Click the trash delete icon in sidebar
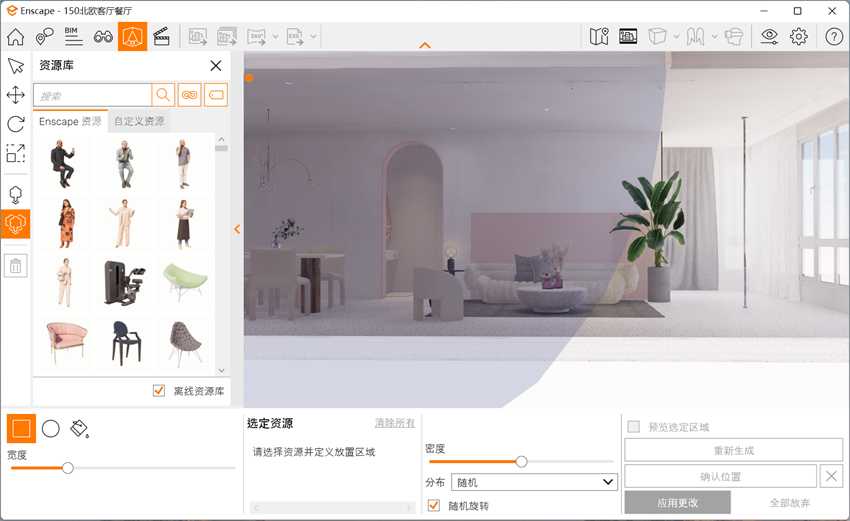This screenshot has height=521, width=850. [x=15, y=265]
